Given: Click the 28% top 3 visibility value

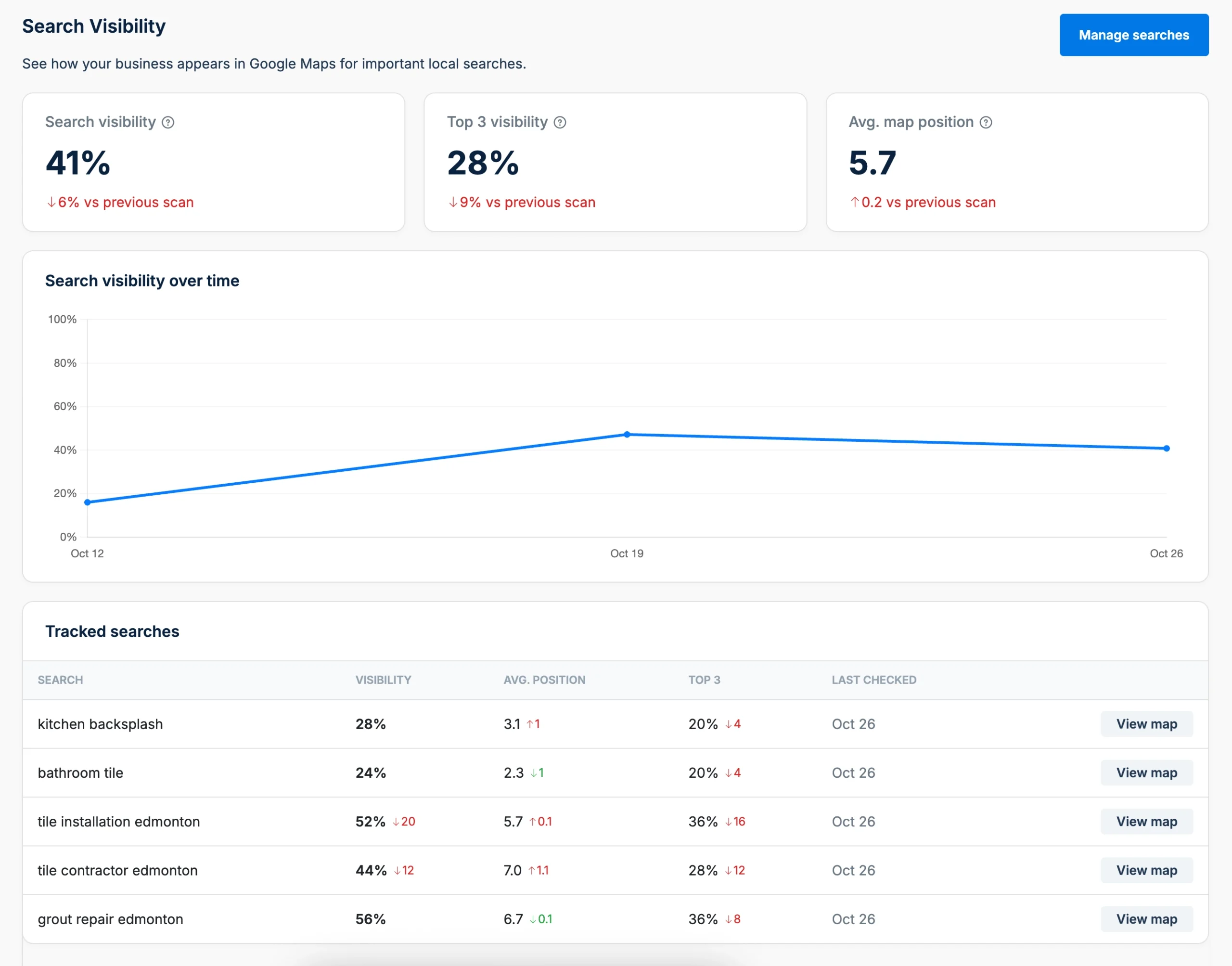Looking at the screenshot, I should [483, 163].
